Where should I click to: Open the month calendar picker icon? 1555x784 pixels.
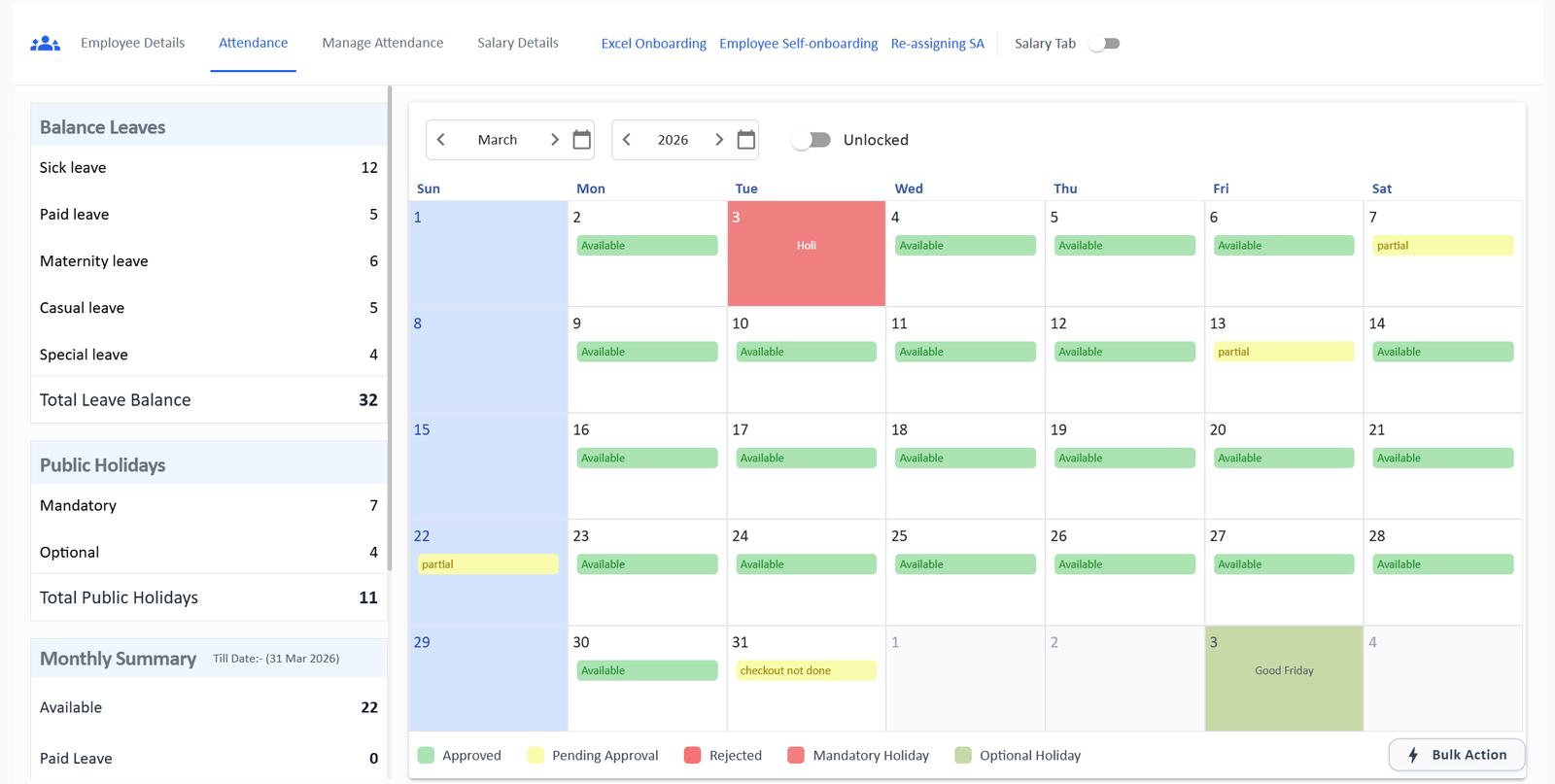point(582,140)
